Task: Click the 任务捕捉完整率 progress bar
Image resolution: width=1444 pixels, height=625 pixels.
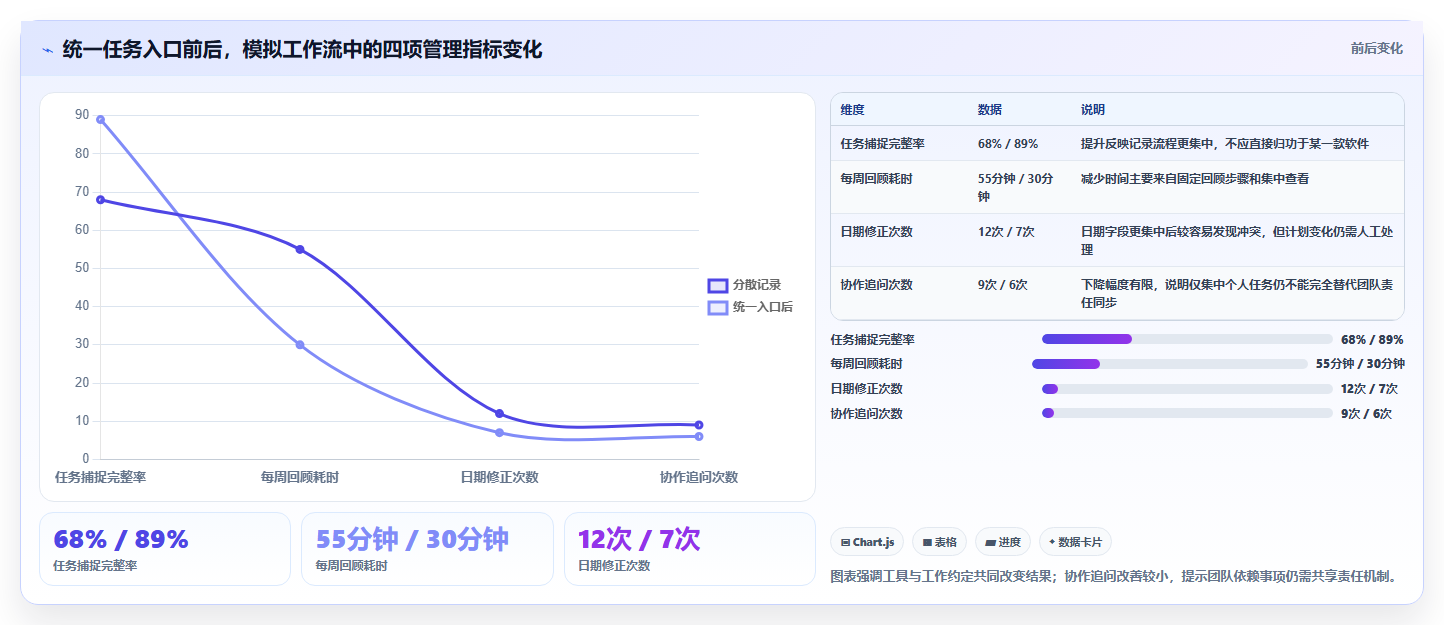Action: 1187,339
